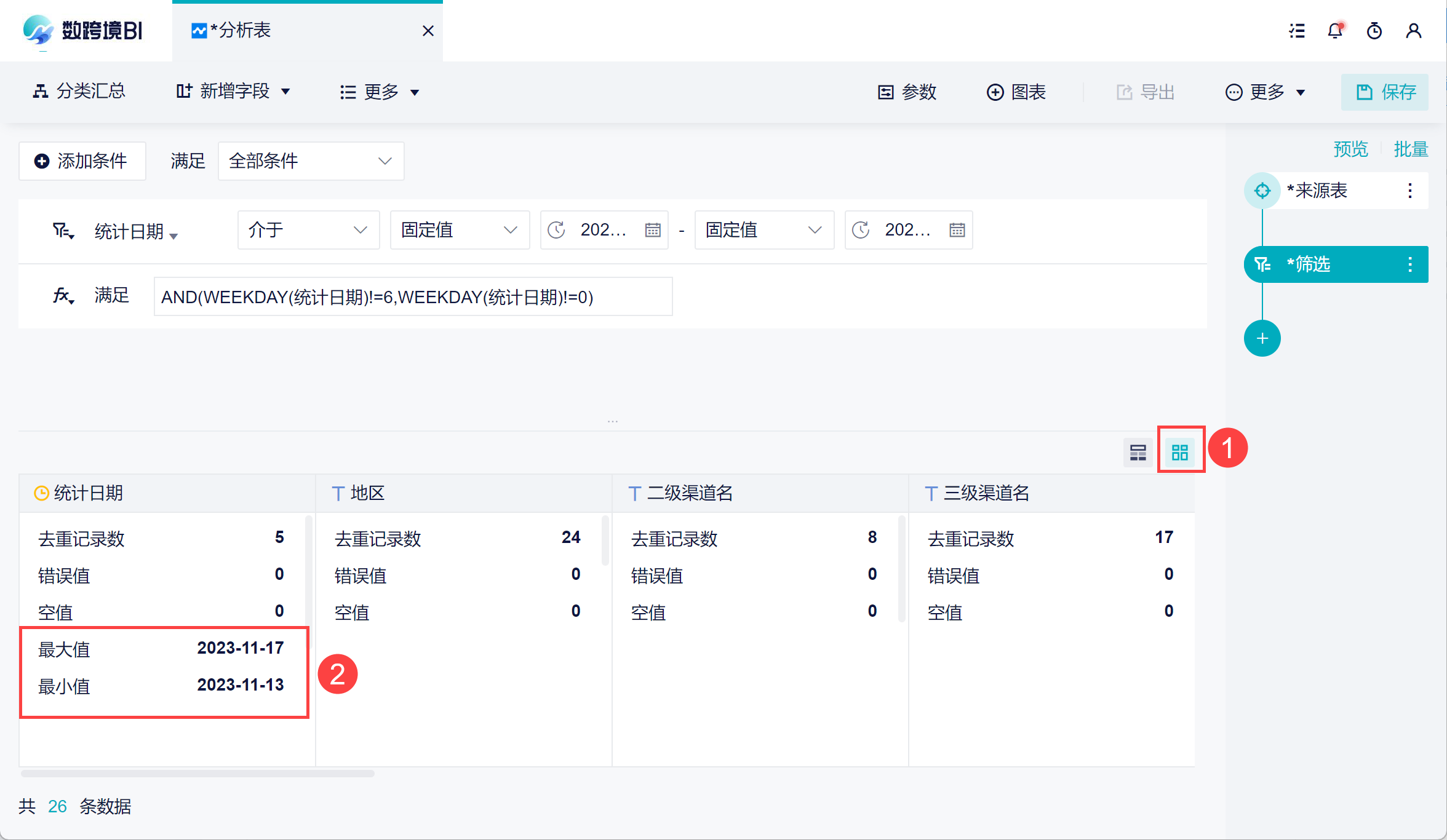Select the 分析表 tab
Screen dimensions: 1447x840
coord(240,31)
